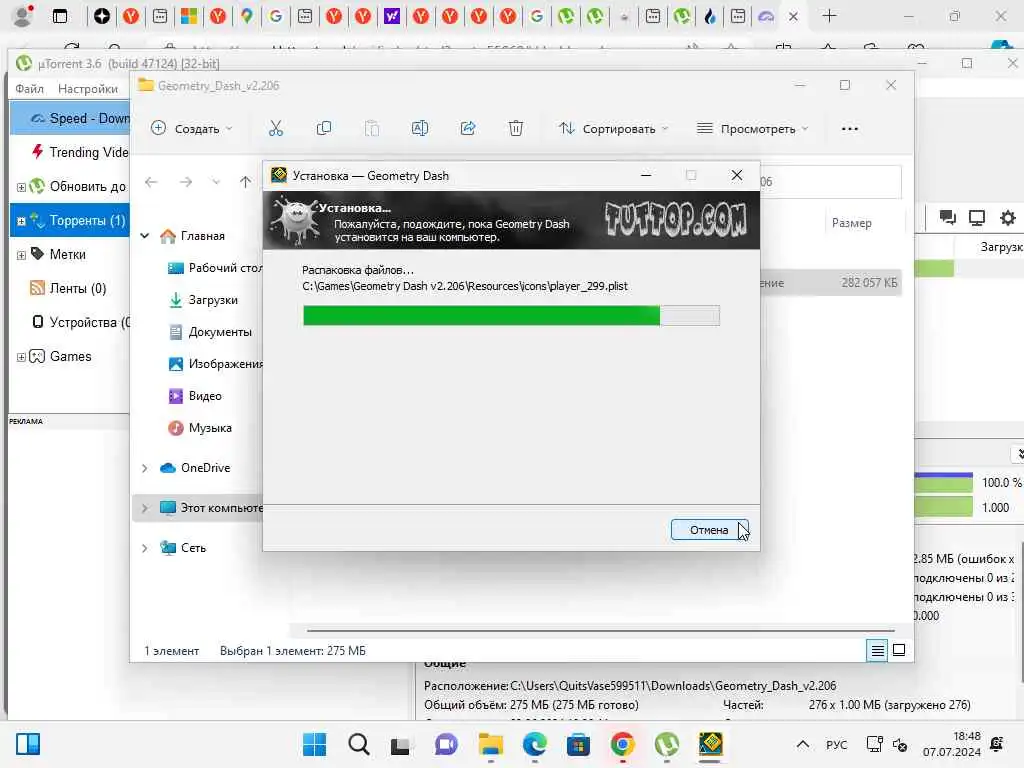Select Рабочий стол in navigation pane
Image resolution: width=1024 pixels, height=768 pixels.
(215, 268)
